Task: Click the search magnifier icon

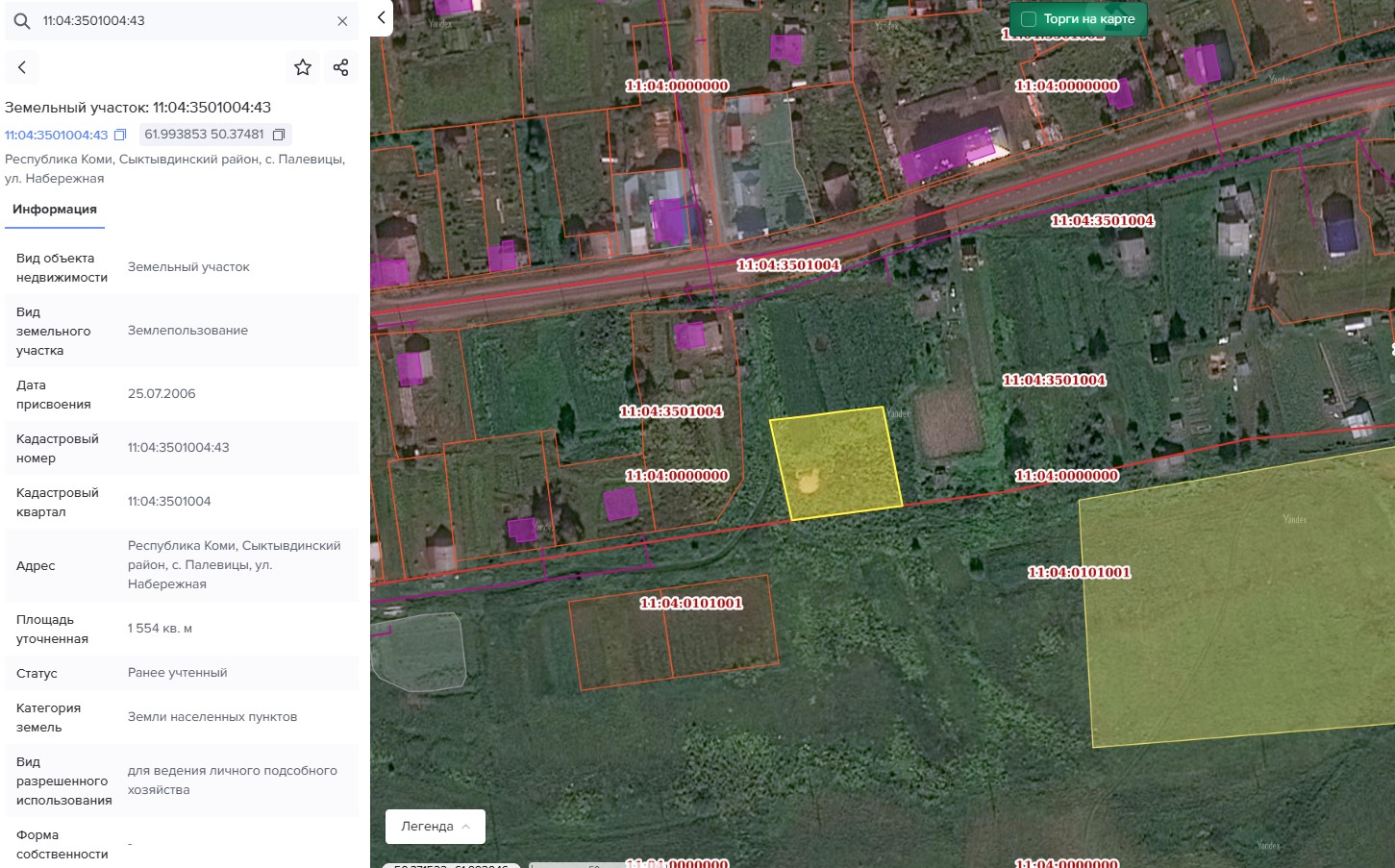Action: [x=21, y=20]
